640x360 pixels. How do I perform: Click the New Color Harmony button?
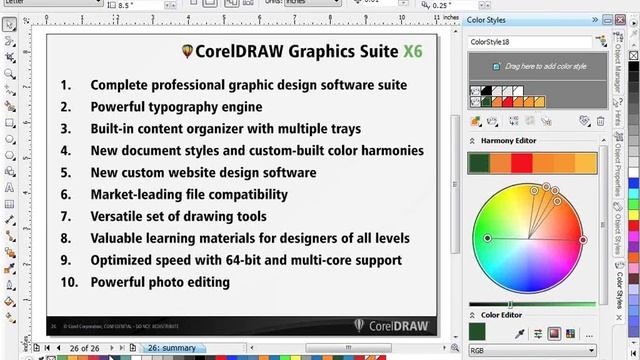click(493, 121)
